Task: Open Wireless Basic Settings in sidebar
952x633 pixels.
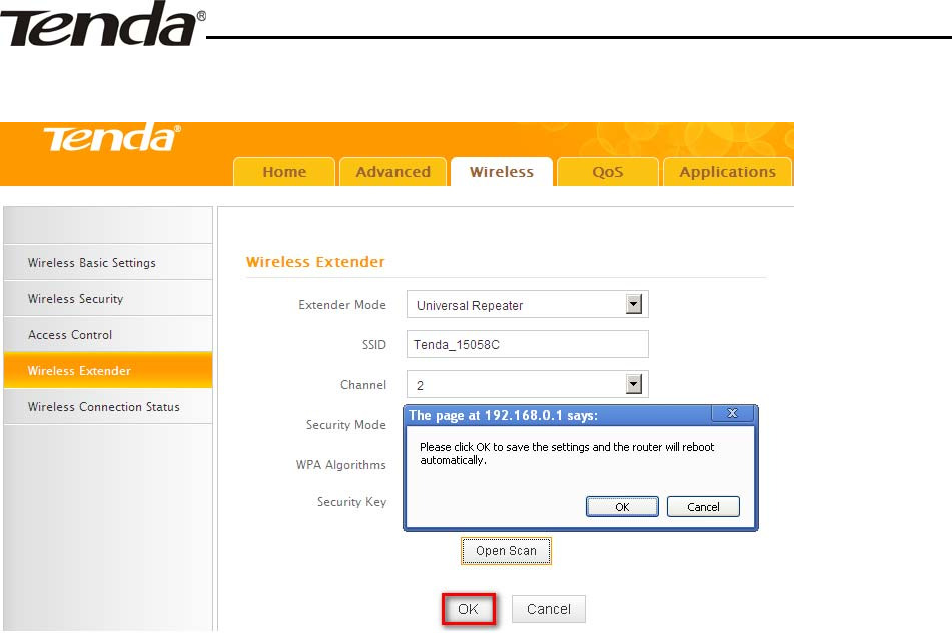Action: [108, 263]
